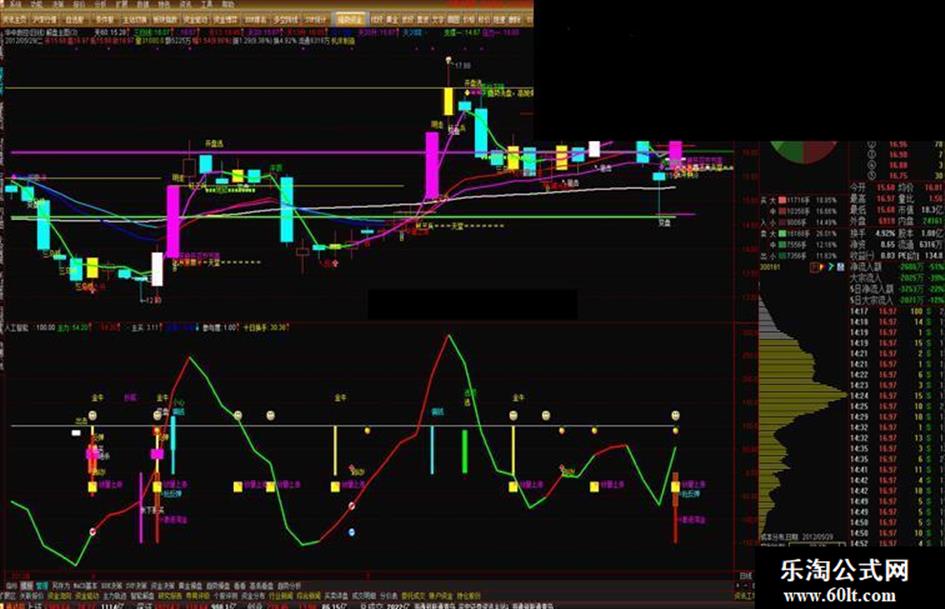Click the 十日换手 30.36 indicator value

(x=265, y=327)
